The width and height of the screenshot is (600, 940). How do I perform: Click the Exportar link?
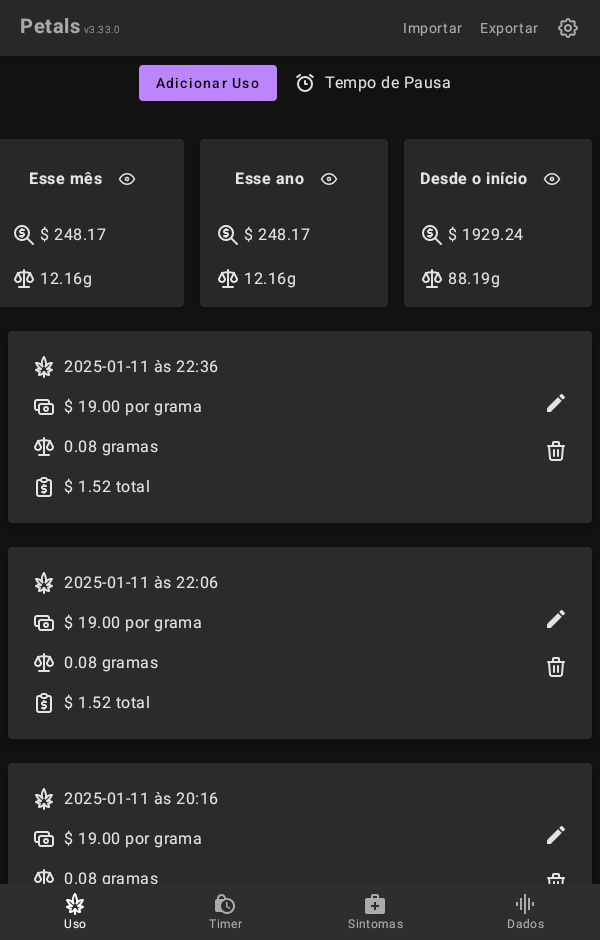pos(509,28)
